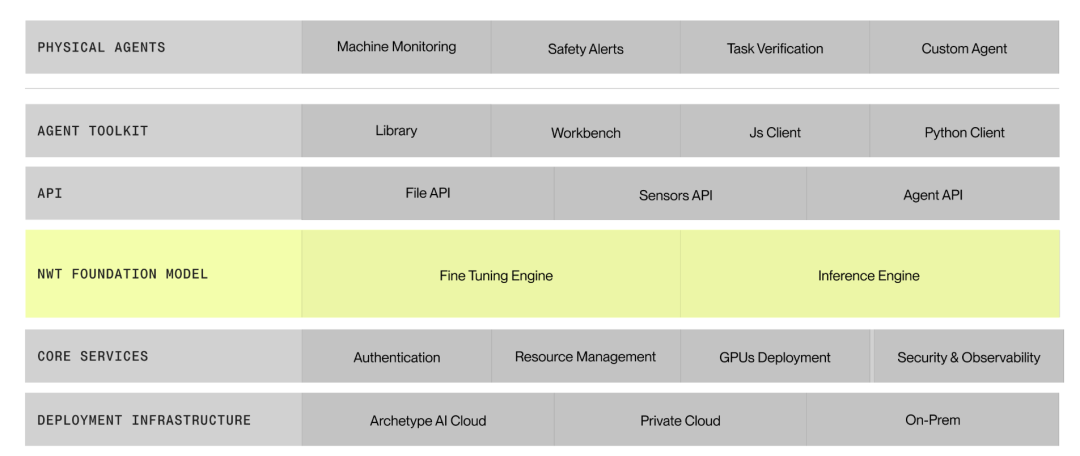Image resolution: width=1080 pixels, height=456 pixels.
Task: Click the Library toolkit cell
Action: [x=396, y=131]
